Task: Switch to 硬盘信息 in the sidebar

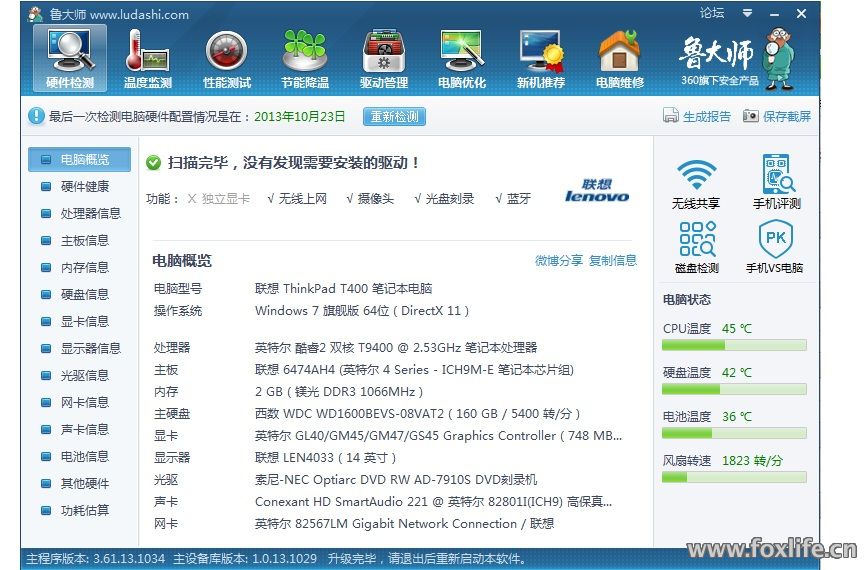Action: (x=84, y=294)
